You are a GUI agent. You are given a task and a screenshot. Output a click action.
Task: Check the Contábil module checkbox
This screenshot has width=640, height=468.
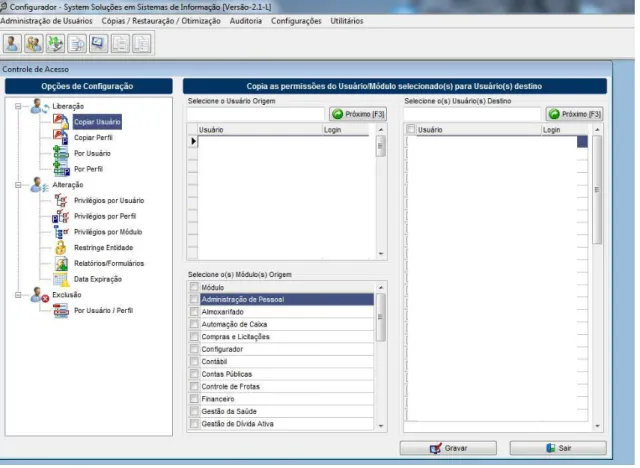point(194,362)
